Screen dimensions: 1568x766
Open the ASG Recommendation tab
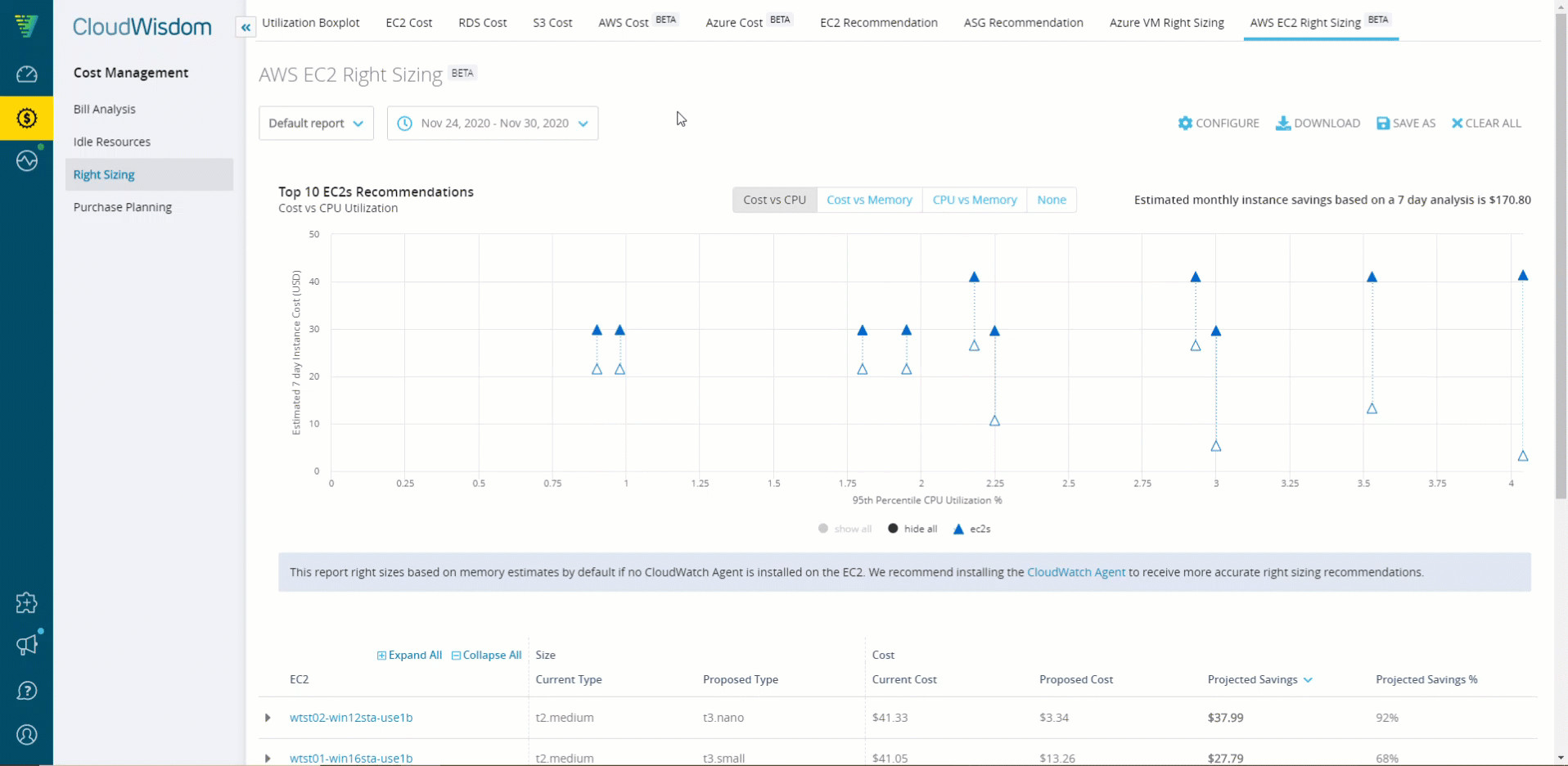(x=1023, y=22)
